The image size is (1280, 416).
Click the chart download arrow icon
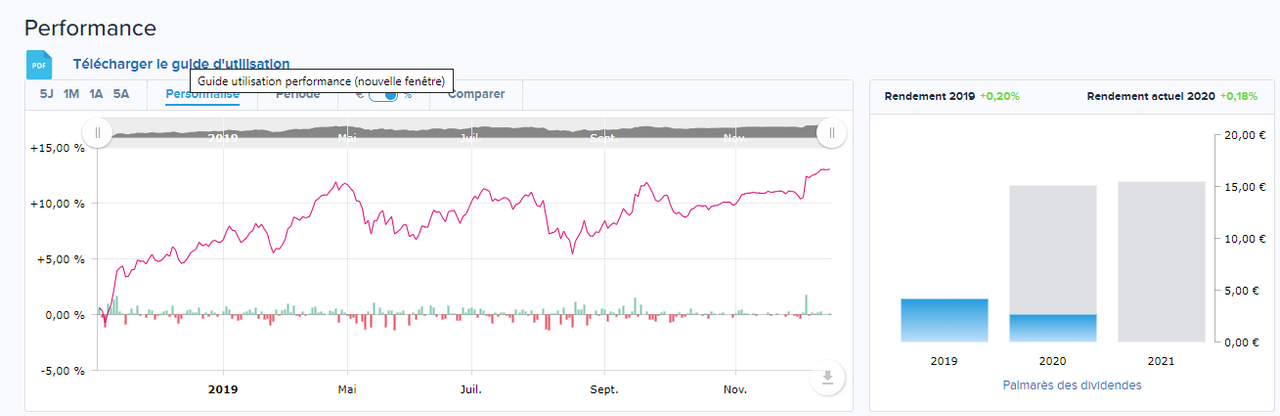(827, 377)
